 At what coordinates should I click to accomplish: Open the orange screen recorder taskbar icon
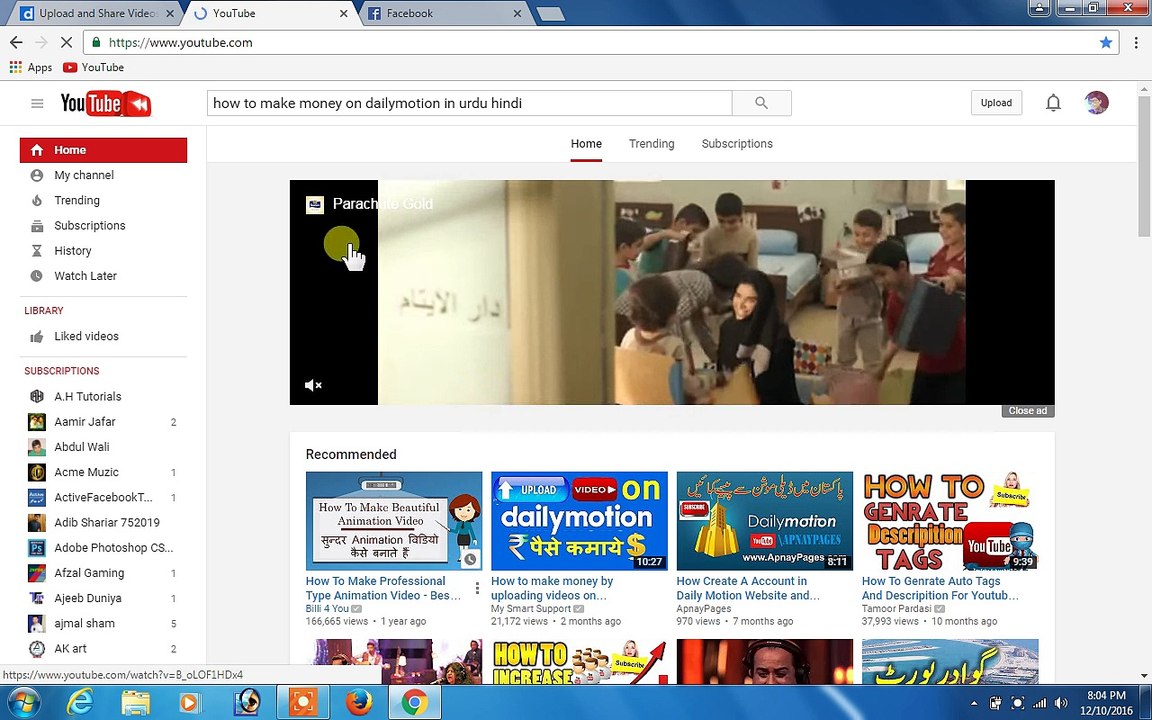click(303, 703)
